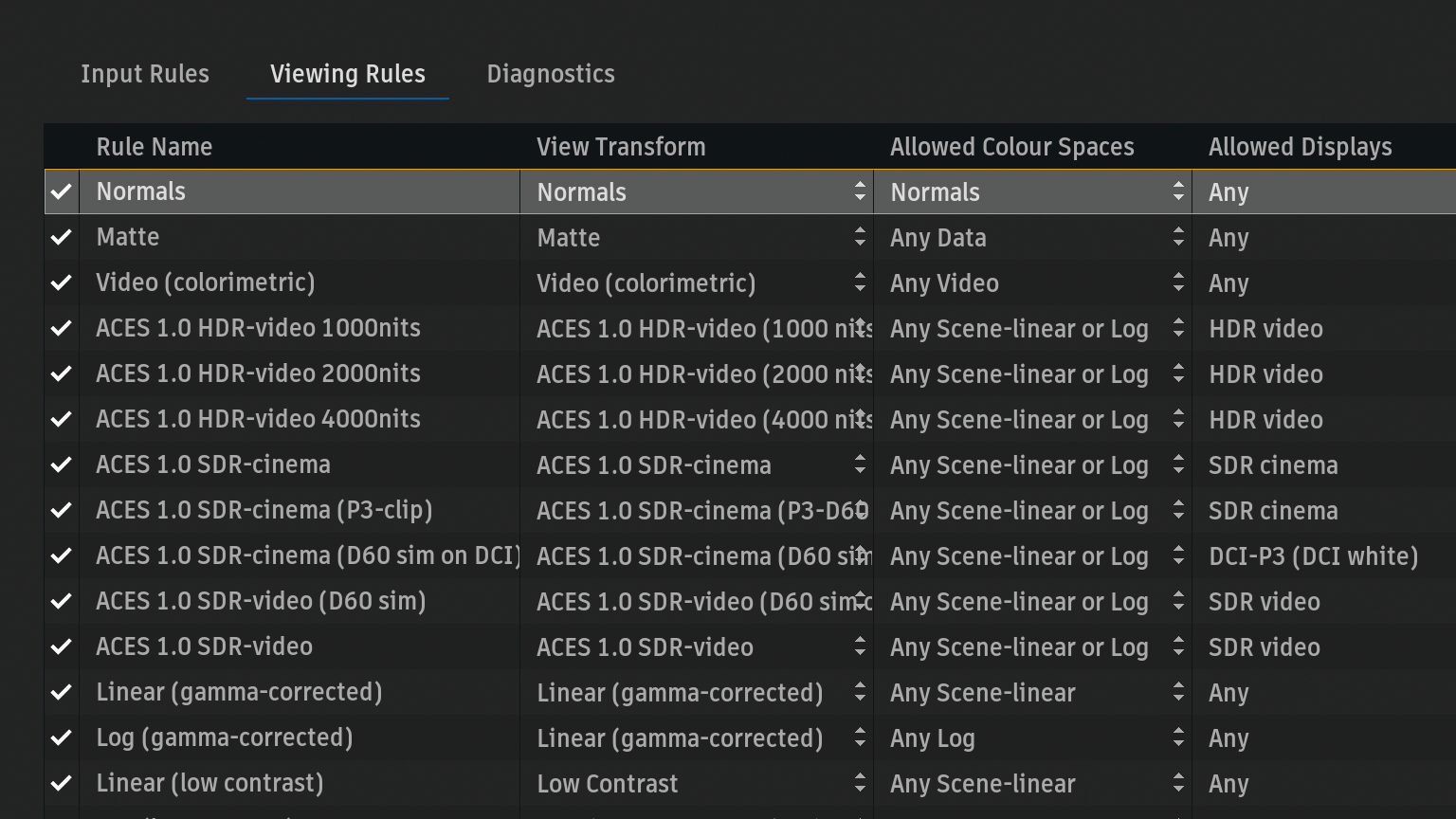Open the Any Data colour spaces dropdown
The height and width of the screenshot is (819, 1456).
pos(1033,237)
